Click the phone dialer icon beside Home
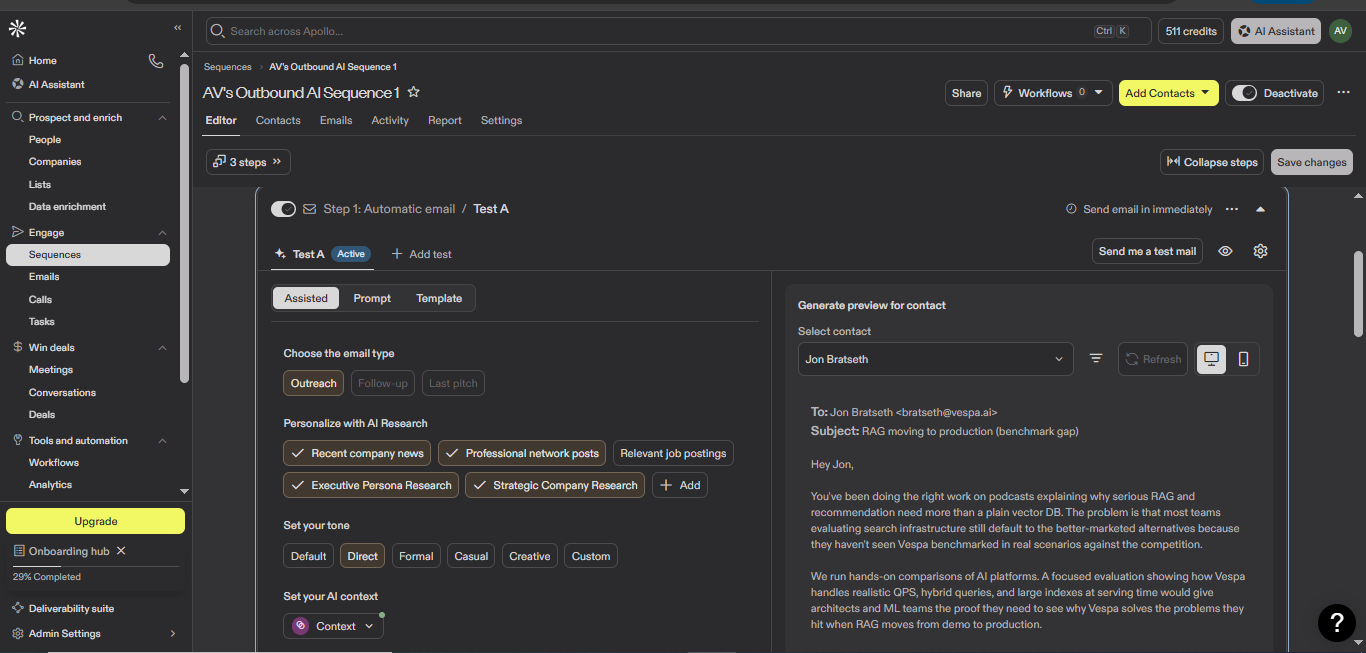 point(155,61)
